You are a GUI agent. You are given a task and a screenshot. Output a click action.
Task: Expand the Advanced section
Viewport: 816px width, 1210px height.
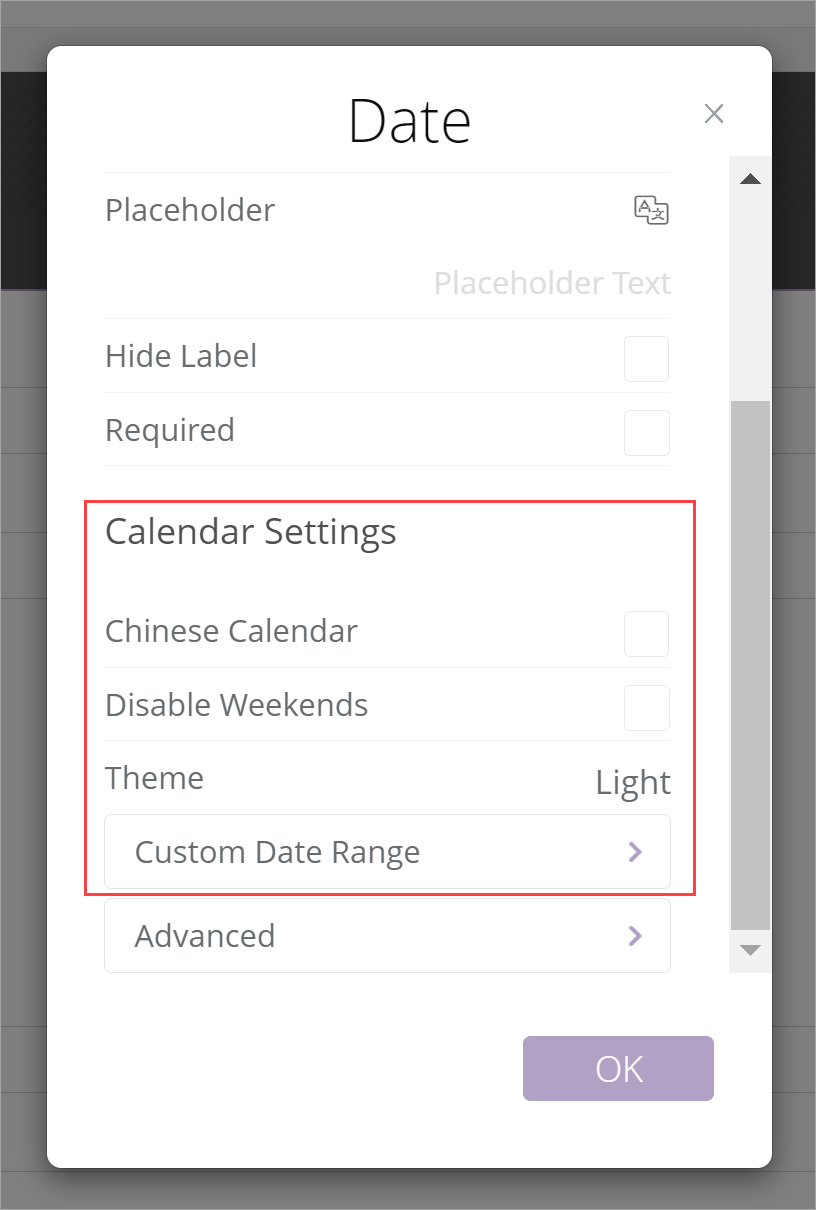pos(387,936)
